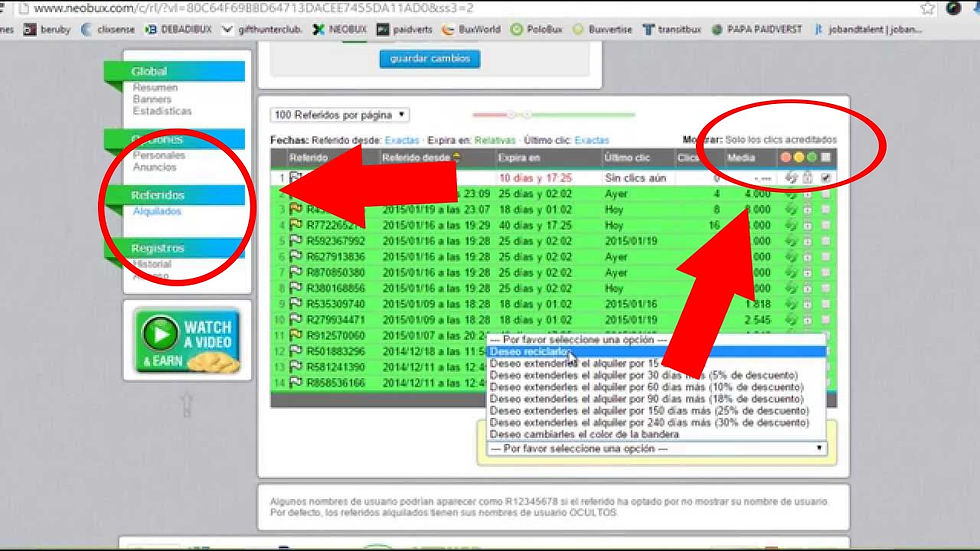Viewport: 980px width, 551px height.
Task: Open the jobandtalent bookmark
Action: [868, 29]
